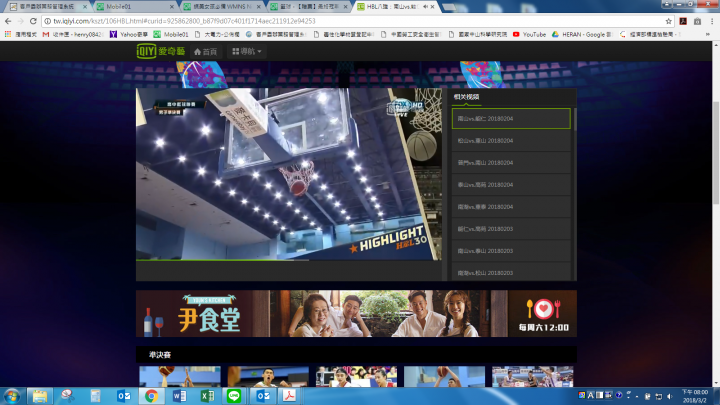Close the HBL browser tab
The width and height of the screenshot is (720, 405).
pyautogui.click(x=433, y=7)
